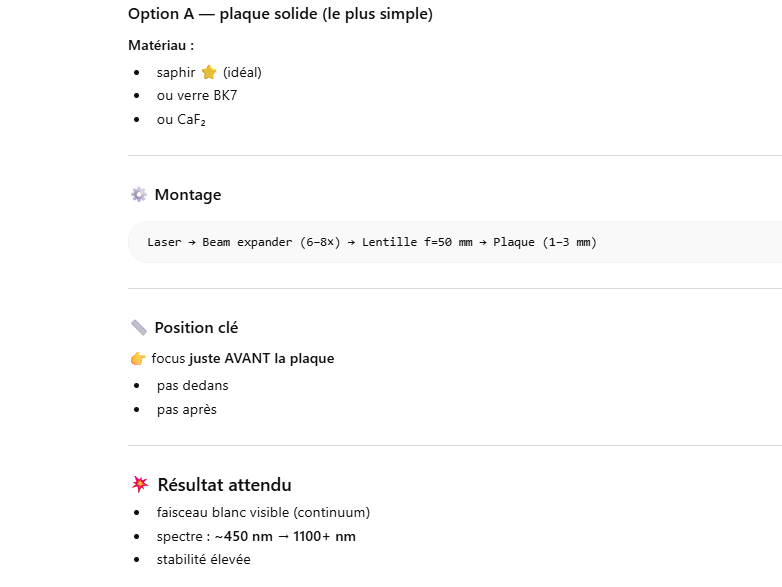Click the ou CaF₂ bullet item
The image size is (782, 587).
[181, 120]
